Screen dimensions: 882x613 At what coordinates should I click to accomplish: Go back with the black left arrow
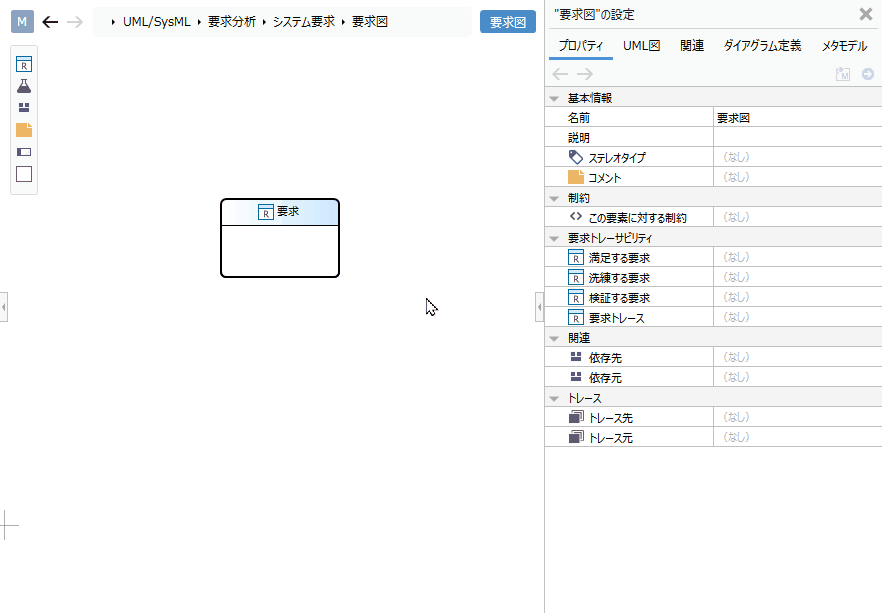50,22
